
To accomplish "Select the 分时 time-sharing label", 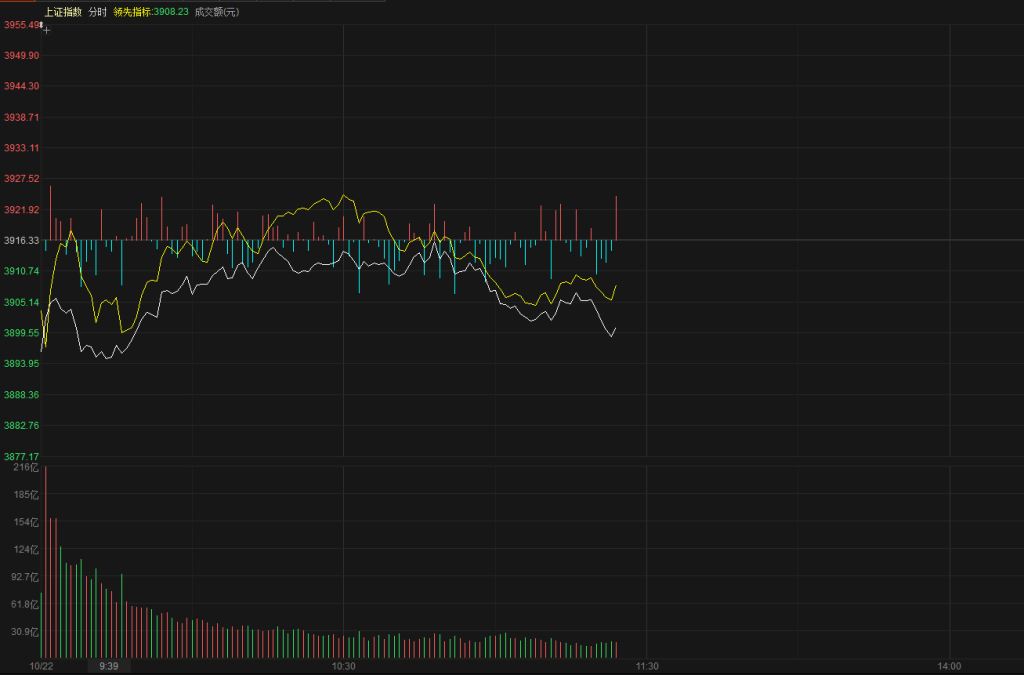I will 97,12.
